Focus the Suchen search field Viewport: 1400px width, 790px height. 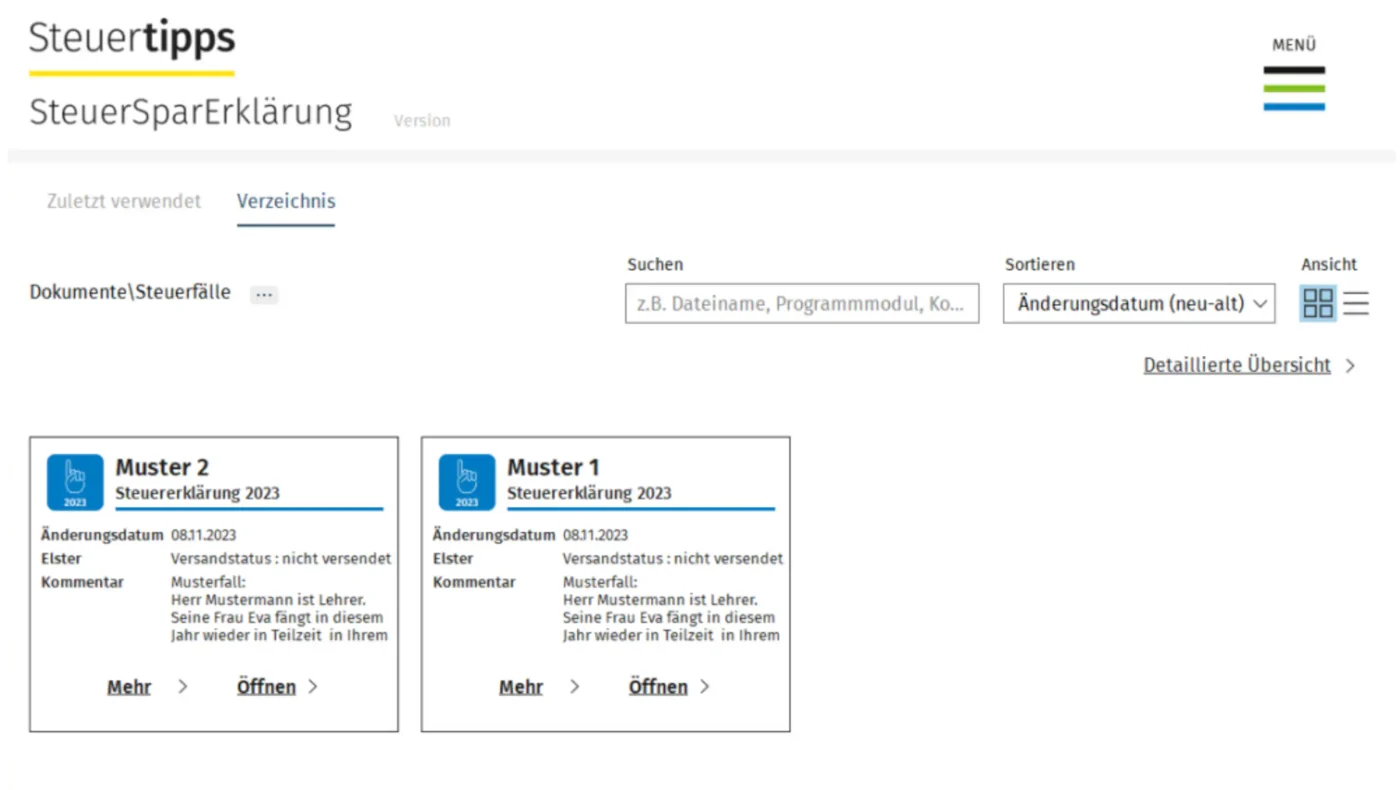tap(802, 303)
